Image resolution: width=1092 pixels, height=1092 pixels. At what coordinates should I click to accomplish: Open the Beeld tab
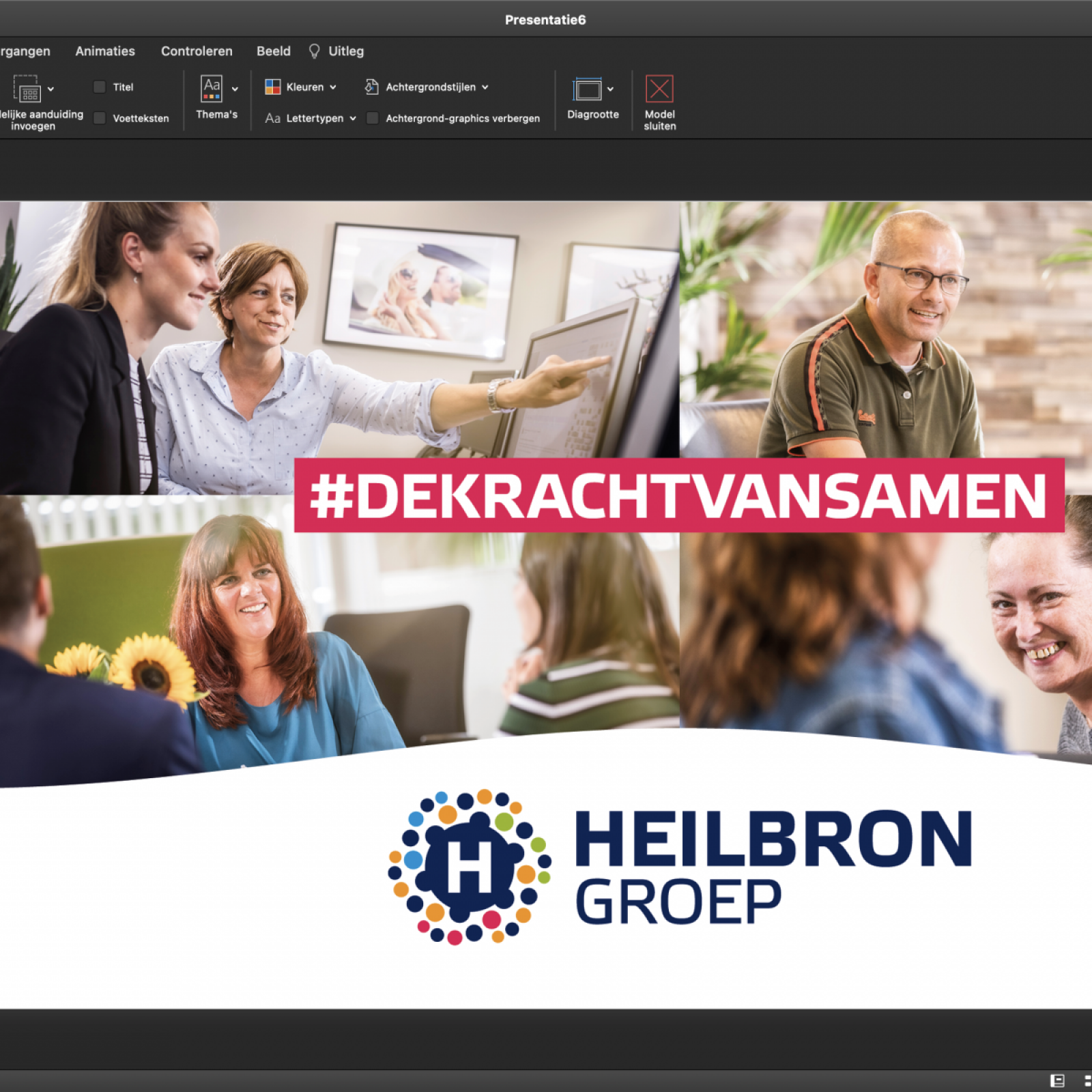click(x=273, y=51)
